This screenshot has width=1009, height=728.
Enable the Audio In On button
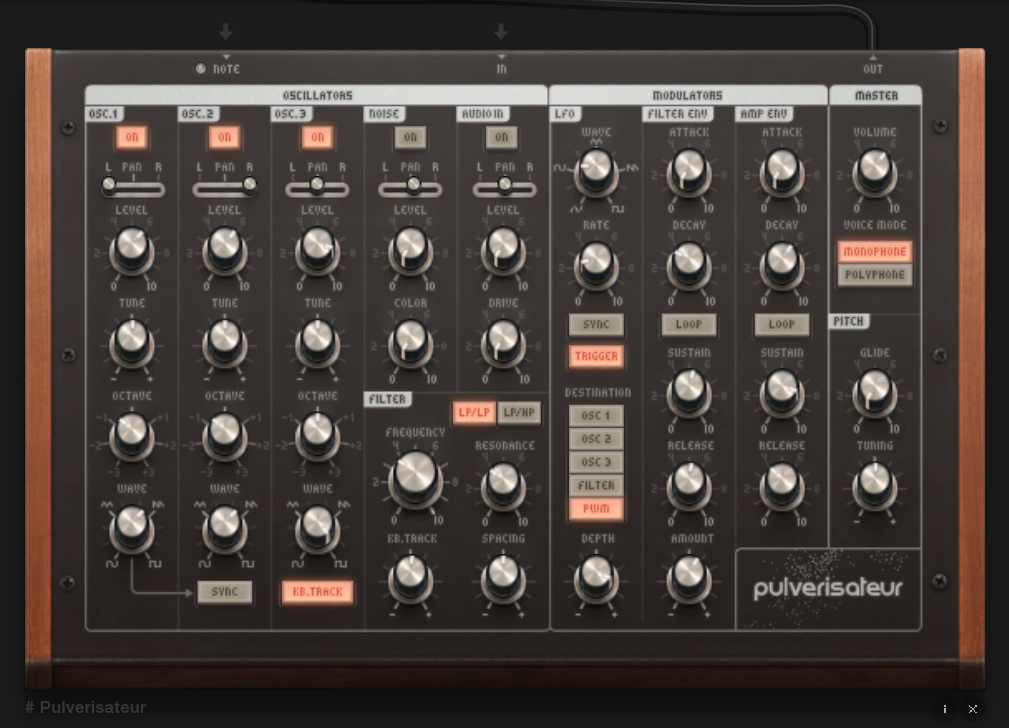coord(502,137)
